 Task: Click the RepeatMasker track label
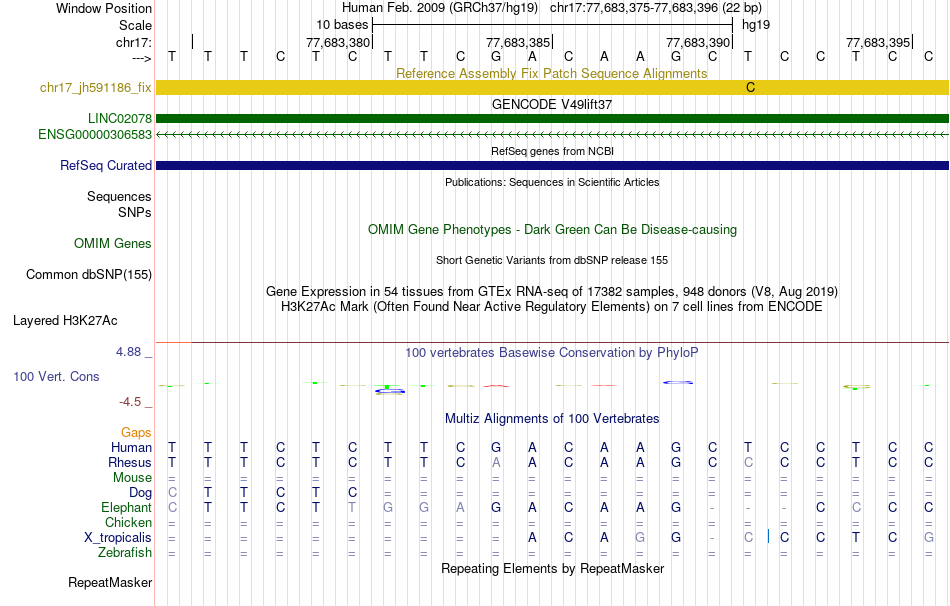point(110,582)
